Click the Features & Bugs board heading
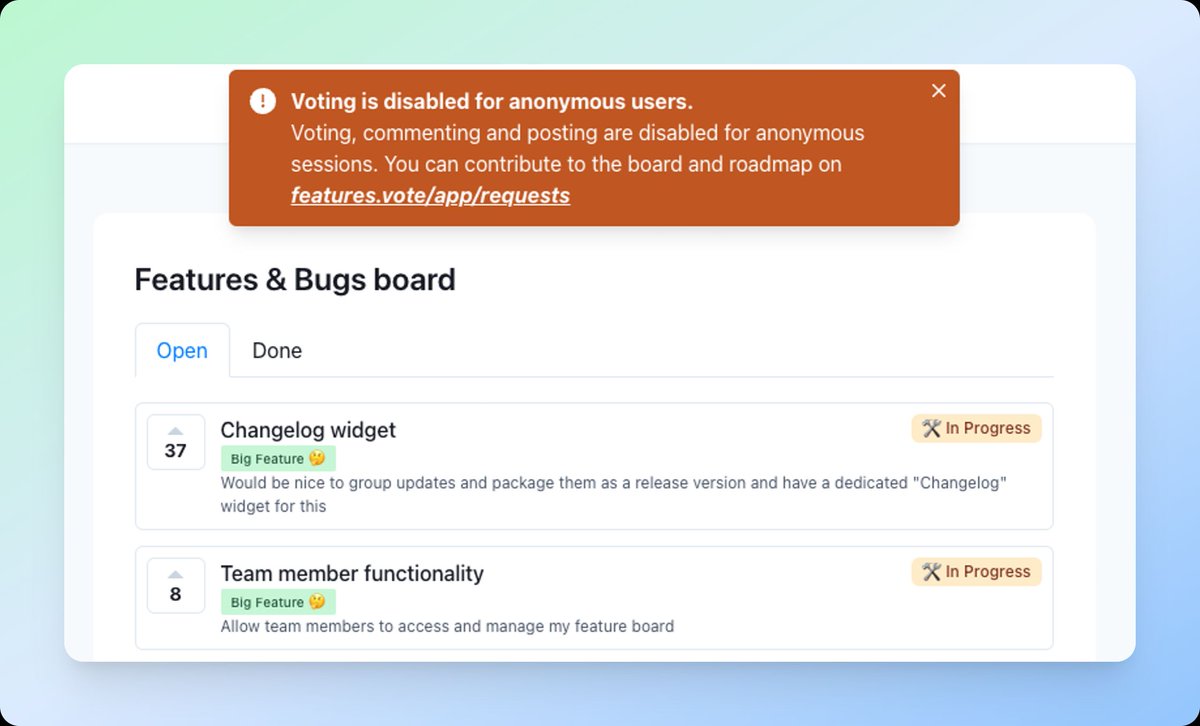 click(295, 279)
